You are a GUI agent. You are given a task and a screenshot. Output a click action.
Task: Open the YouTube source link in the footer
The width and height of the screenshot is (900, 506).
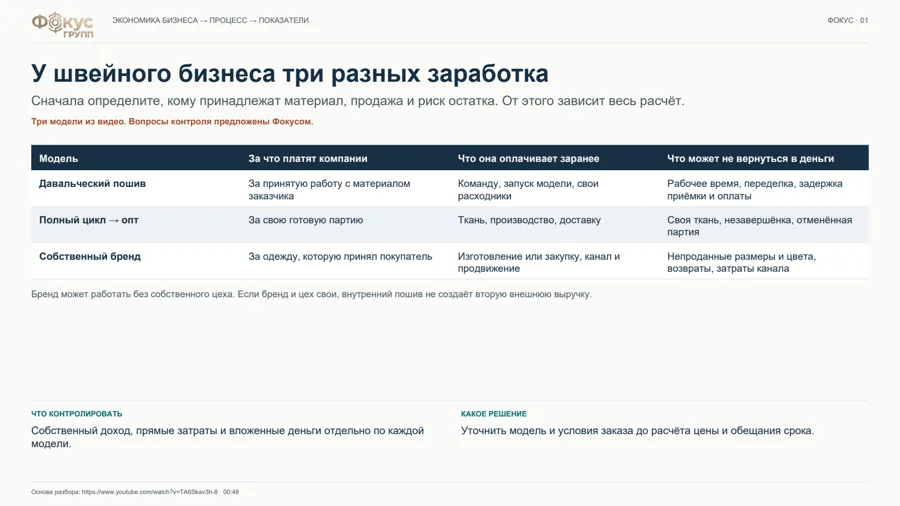[x=150, y=492]
